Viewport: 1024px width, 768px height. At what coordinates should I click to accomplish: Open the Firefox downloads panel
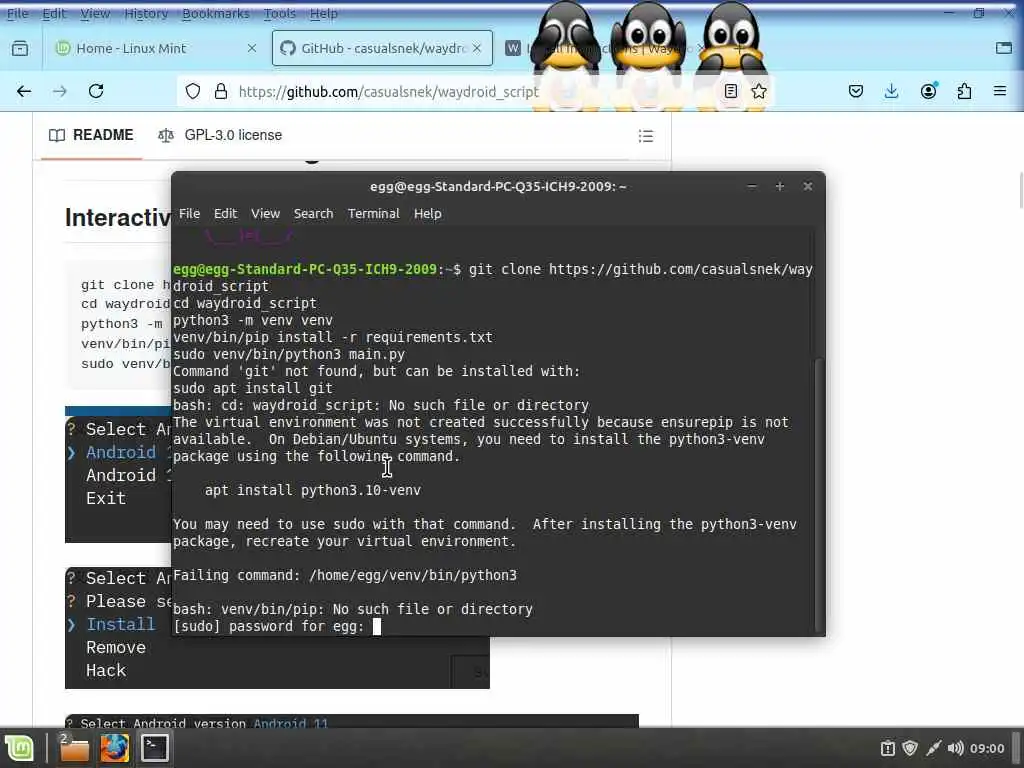891,91
